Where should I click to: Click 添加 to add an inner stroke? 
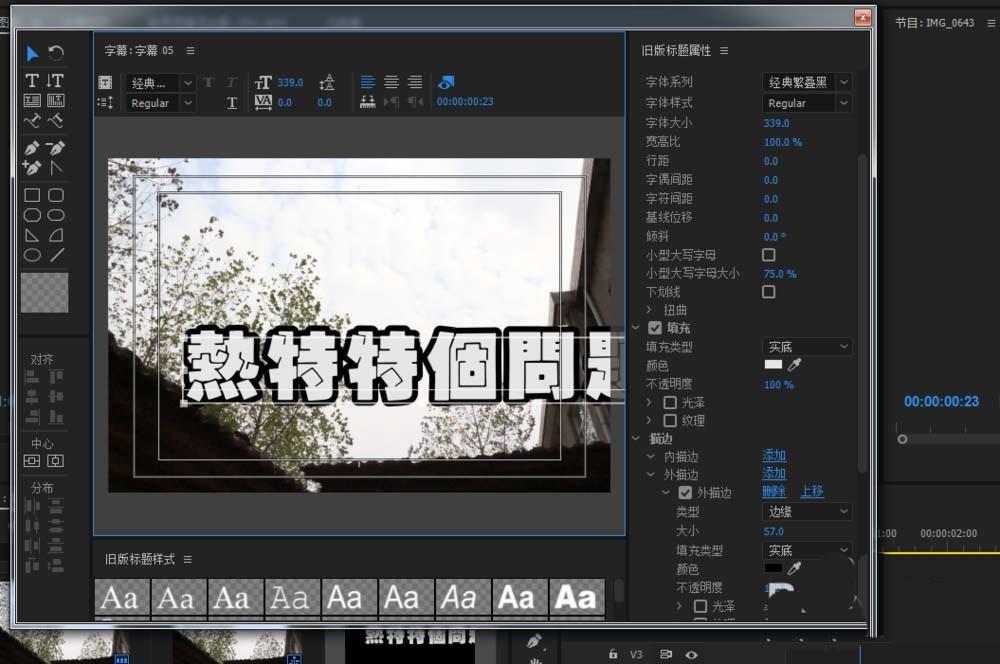point(774,455)
